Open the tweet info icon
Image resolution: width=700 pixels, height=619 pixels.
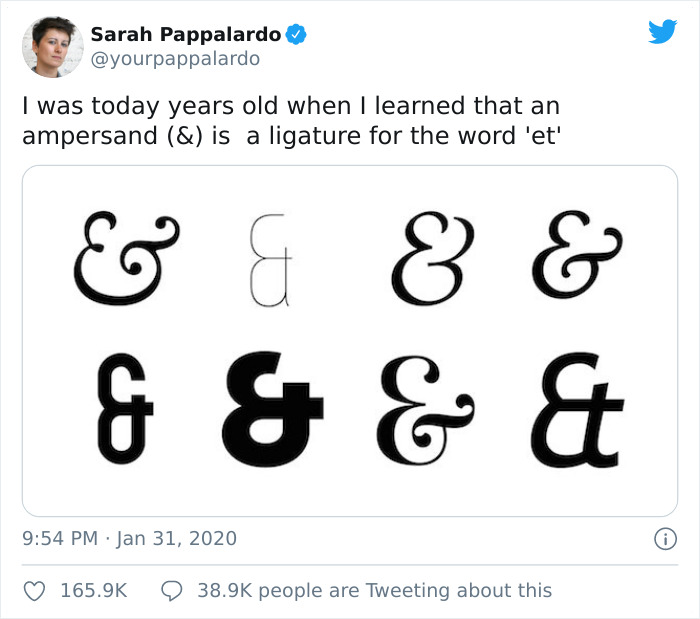[x=662, y=539]
